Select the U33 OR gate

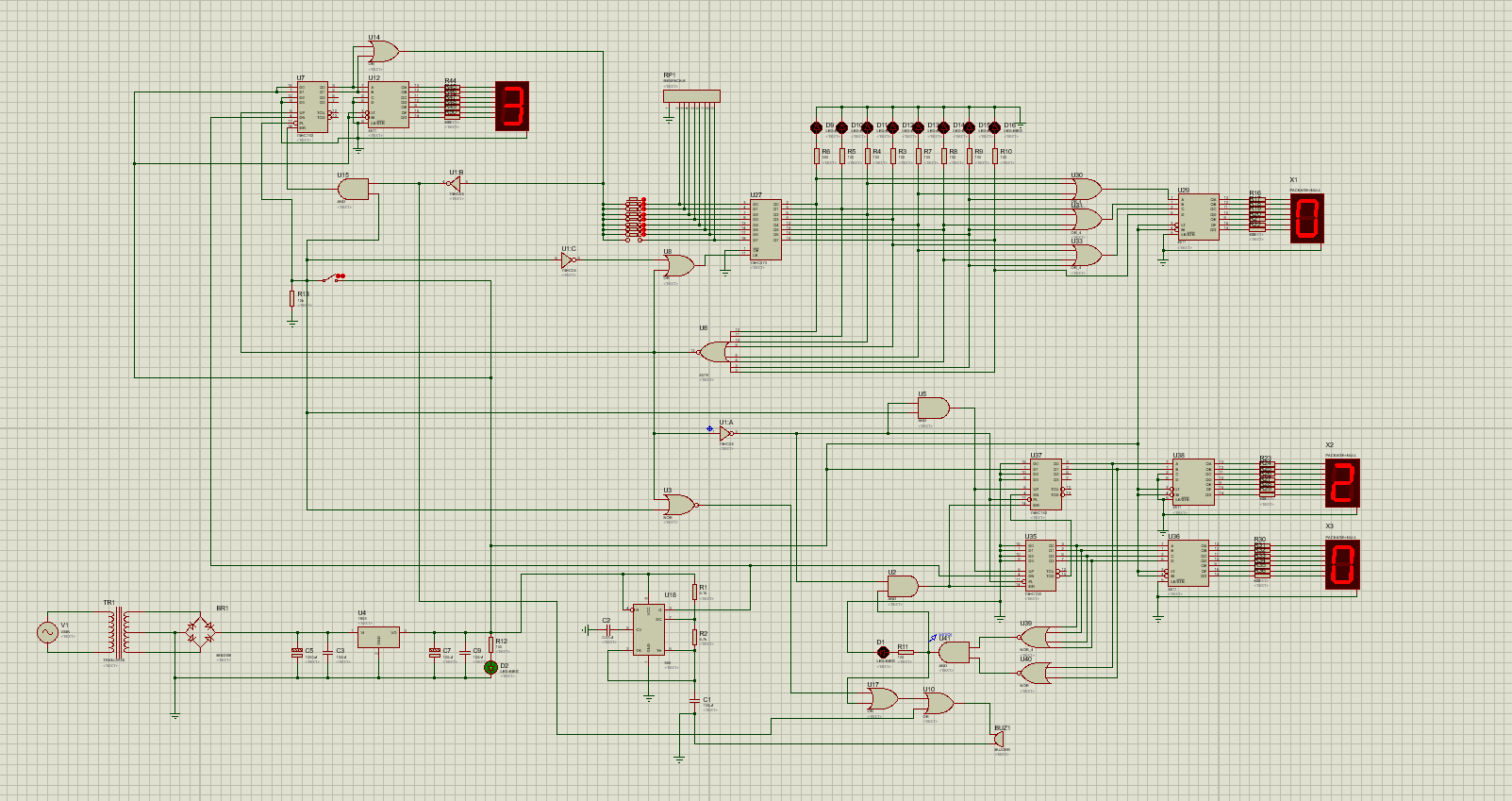pos(1087,256)
